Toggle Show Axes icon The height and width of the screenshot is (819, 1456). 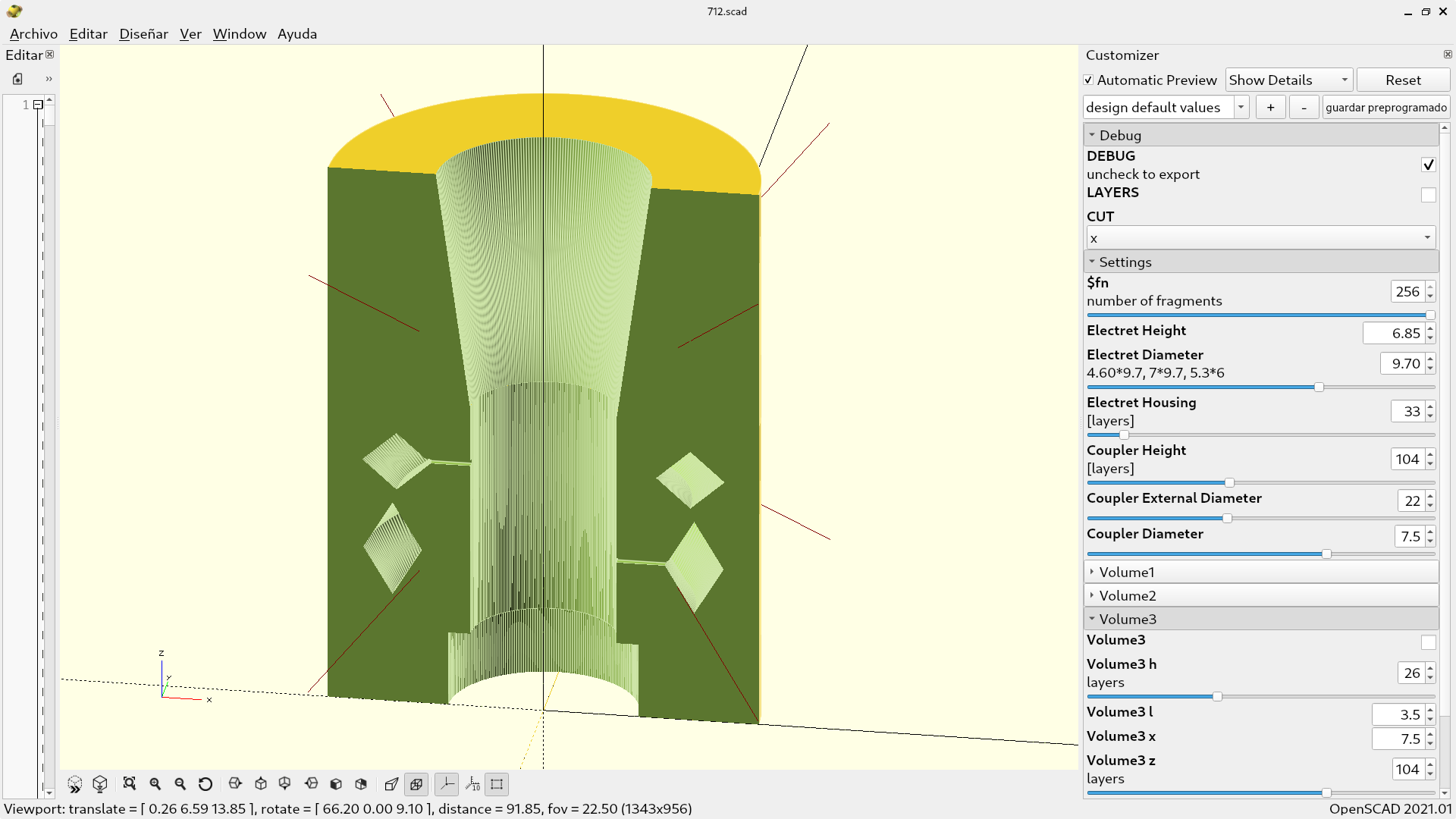[x=447, y=784]
